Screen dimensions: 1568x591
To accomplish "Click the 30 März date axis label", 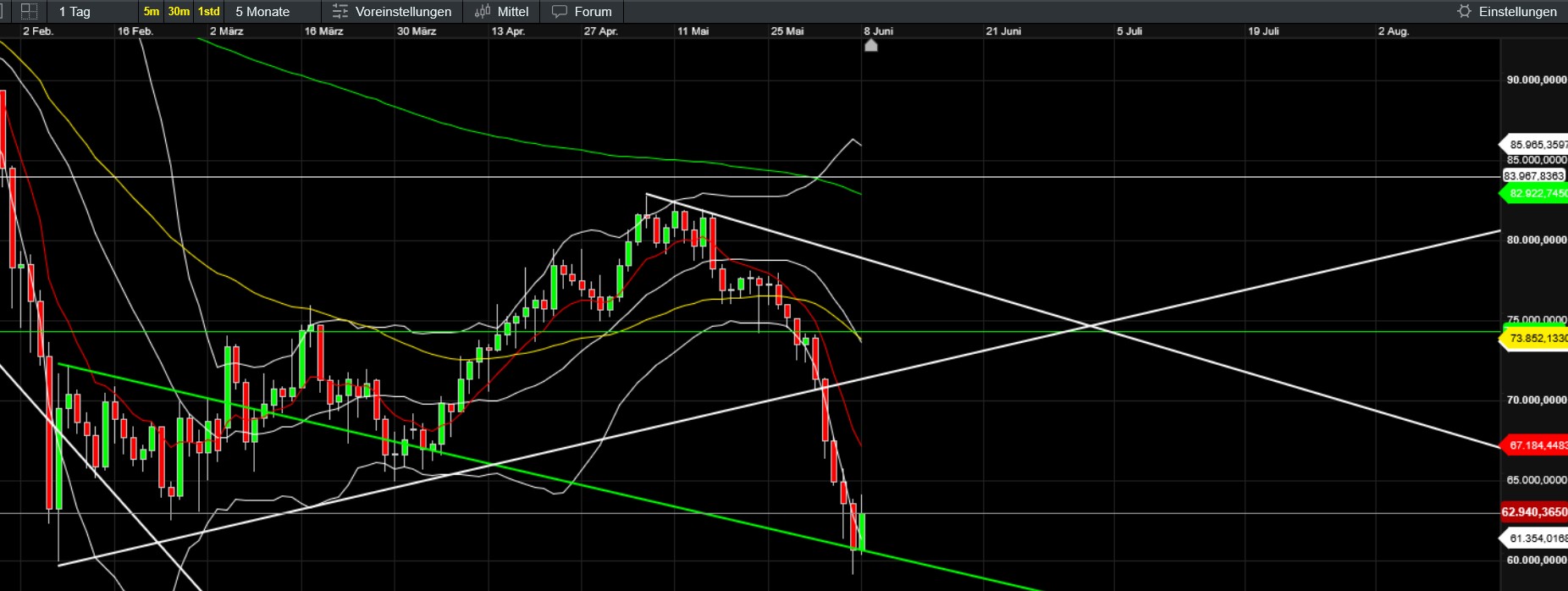I will click(417, 31).
